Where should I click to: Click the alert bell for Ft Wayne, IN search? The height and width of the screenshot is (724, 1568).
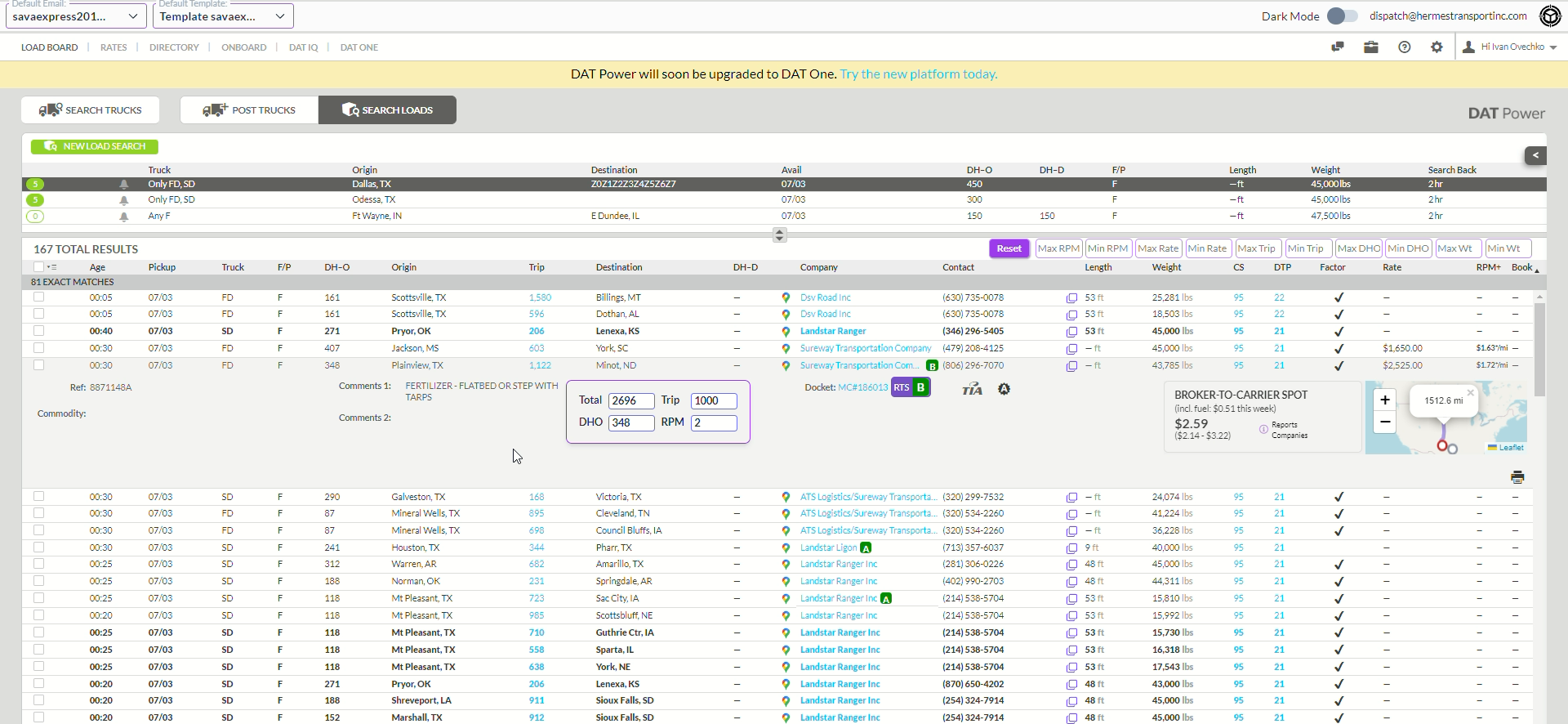pos(124,217)
